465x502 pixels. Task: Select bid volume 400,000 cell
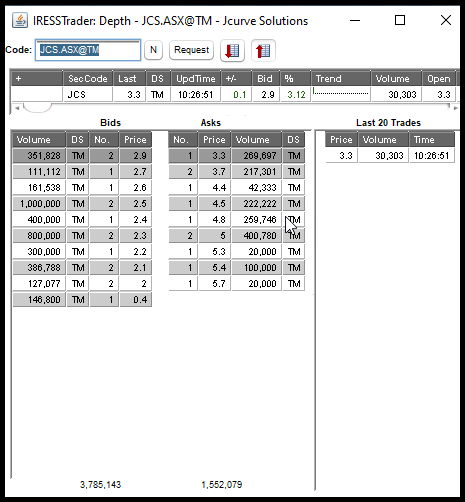[x=39, y=220]
